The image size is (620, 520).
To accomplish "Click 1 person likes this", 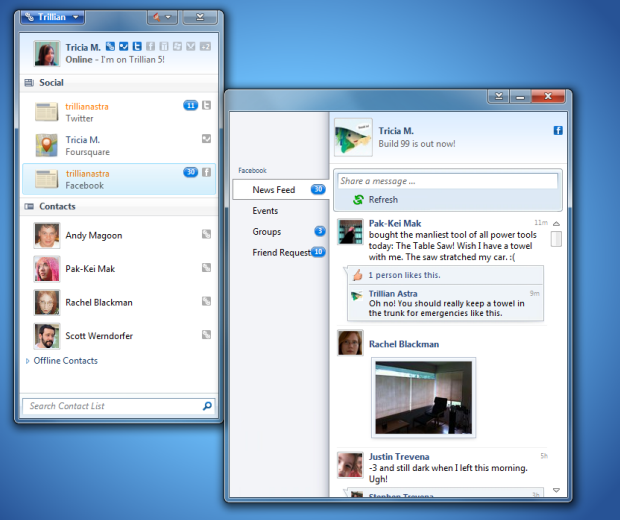I will [404, 275].
